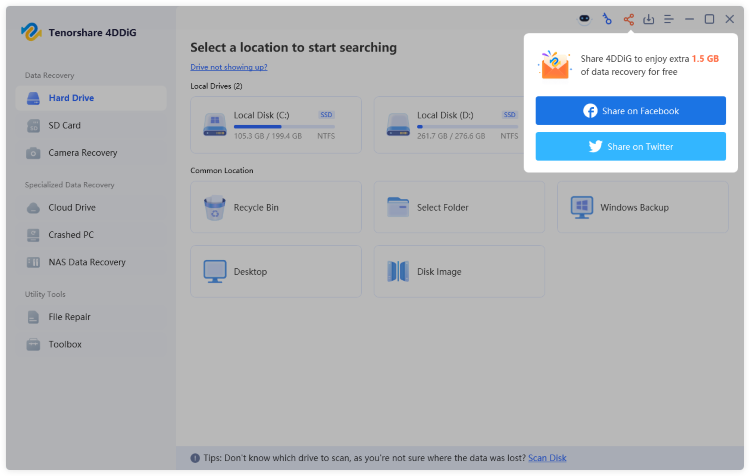Choose Disk Image location
This screenshot has height=476, width=750.
(459, 271)
